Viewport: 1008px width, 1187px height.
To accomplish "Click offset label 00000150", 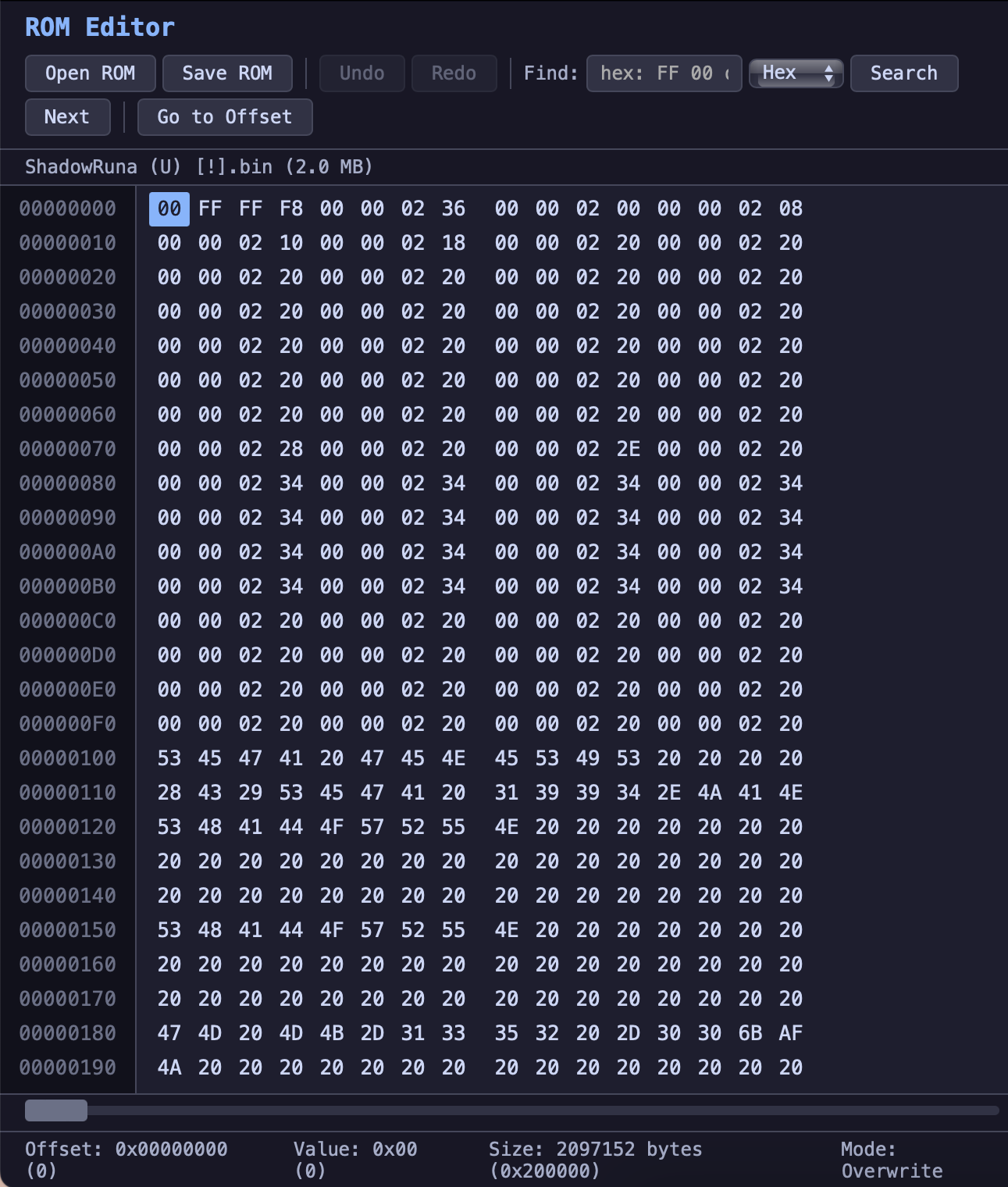I will (x=68, y=930).
